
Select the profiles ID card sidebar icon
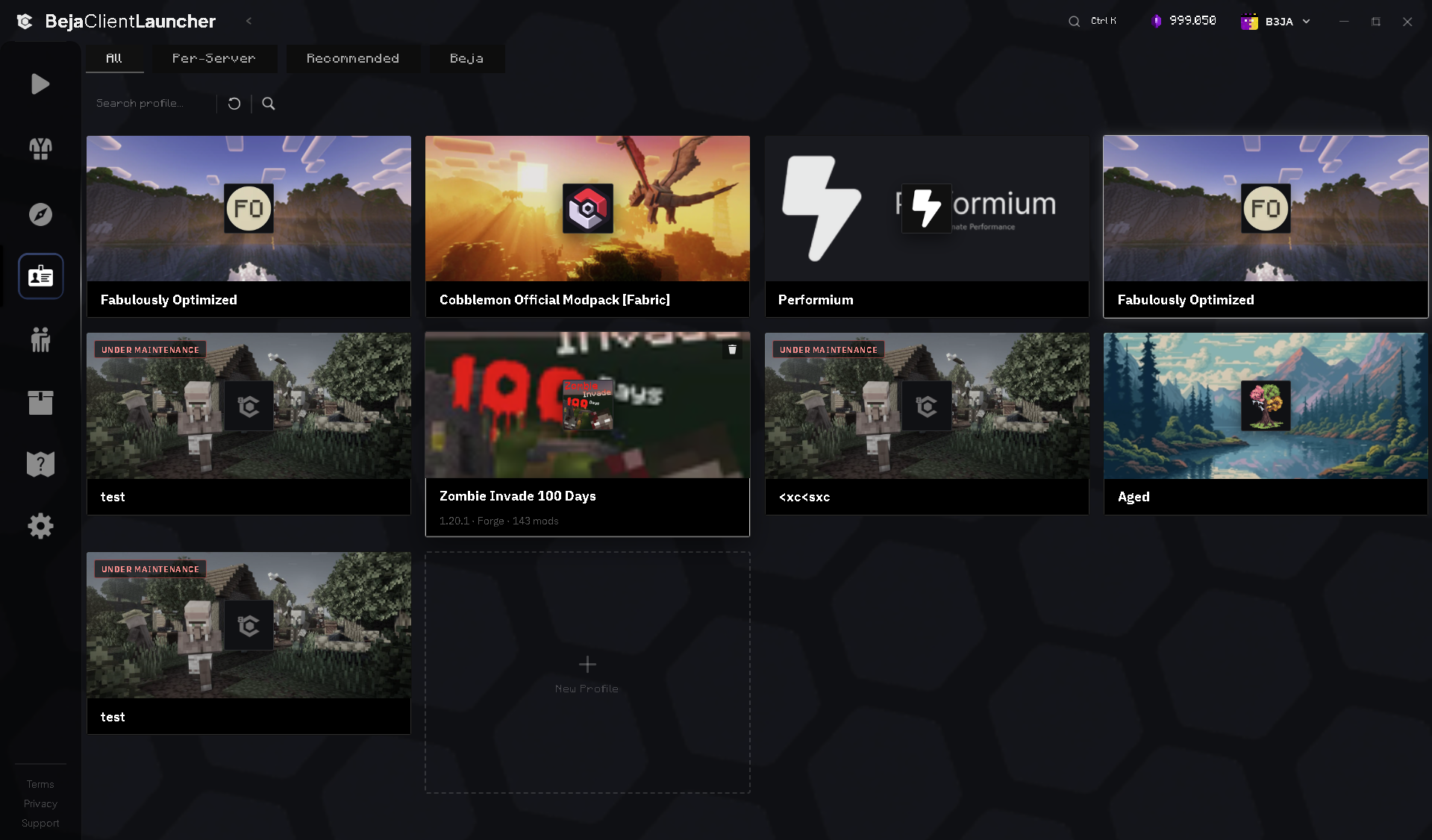point(40,276)
